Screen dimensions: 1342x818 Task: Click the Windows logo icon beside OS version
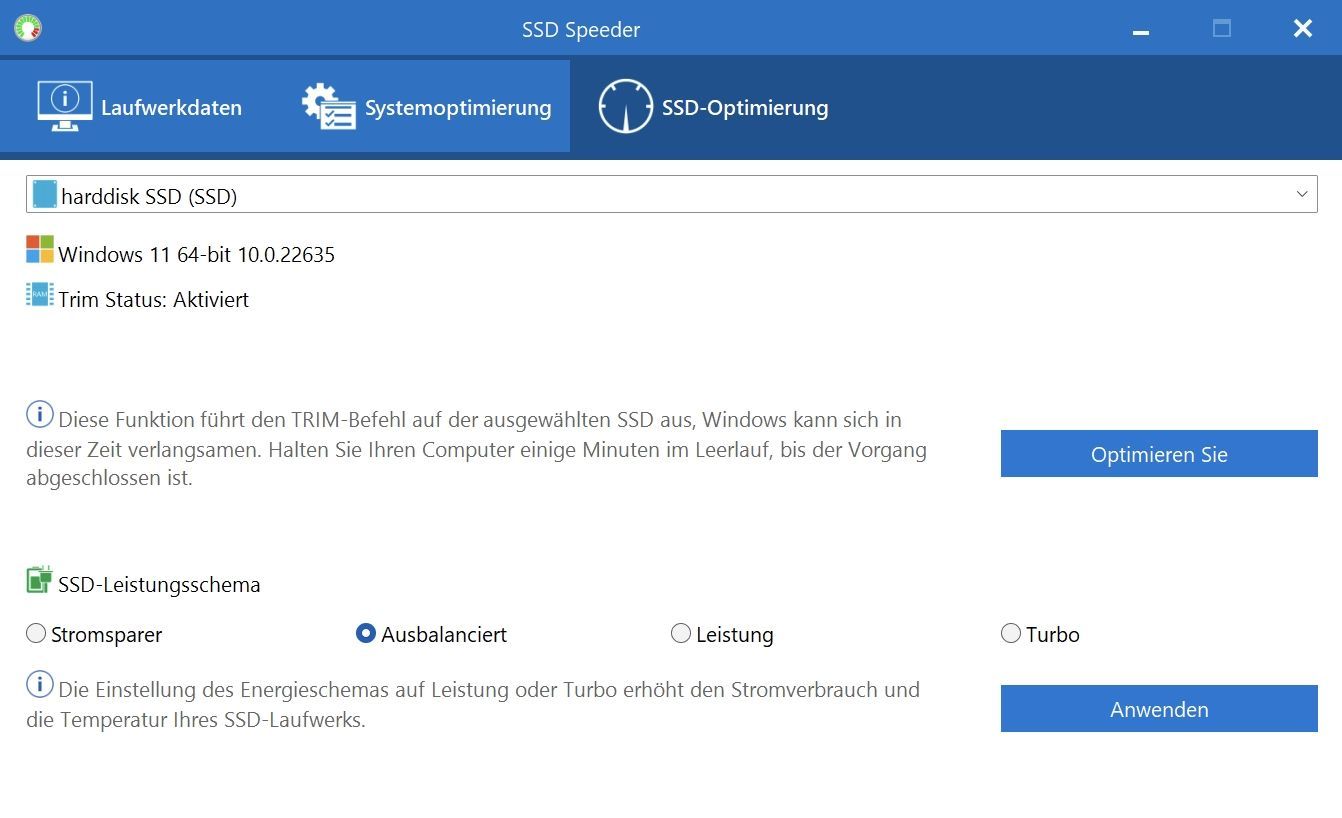tap(40, 250)
